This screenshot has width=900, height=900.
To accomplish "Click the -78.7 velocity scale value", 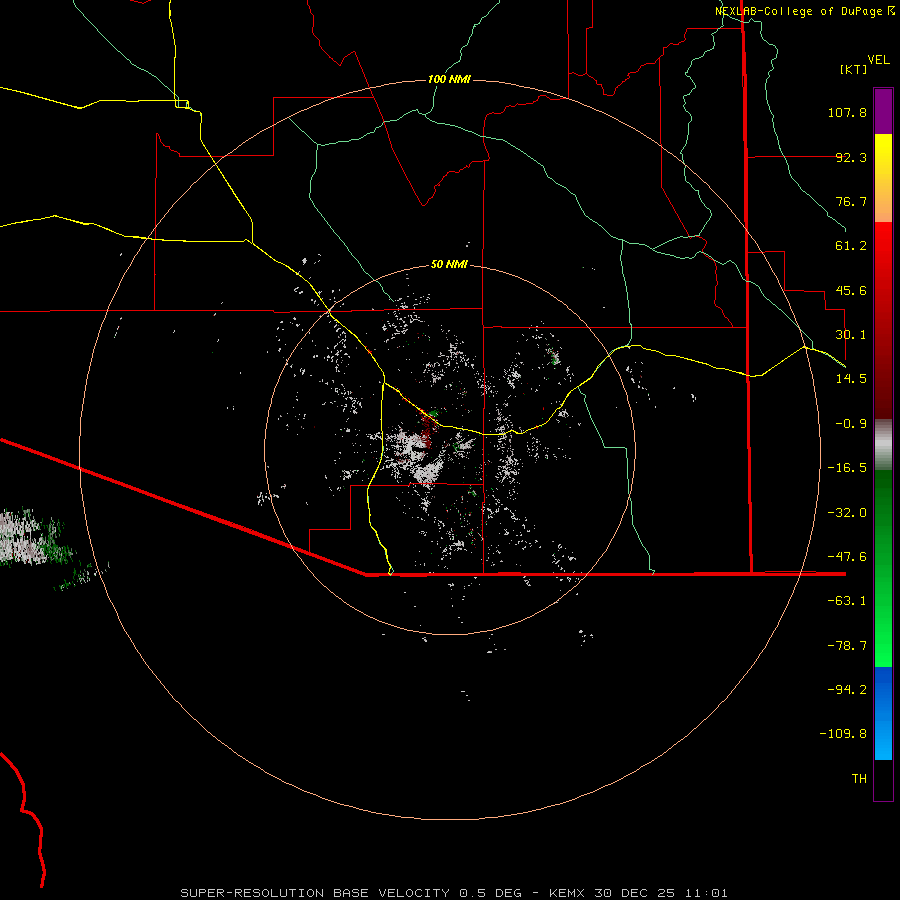I will (x=847, y=646).
